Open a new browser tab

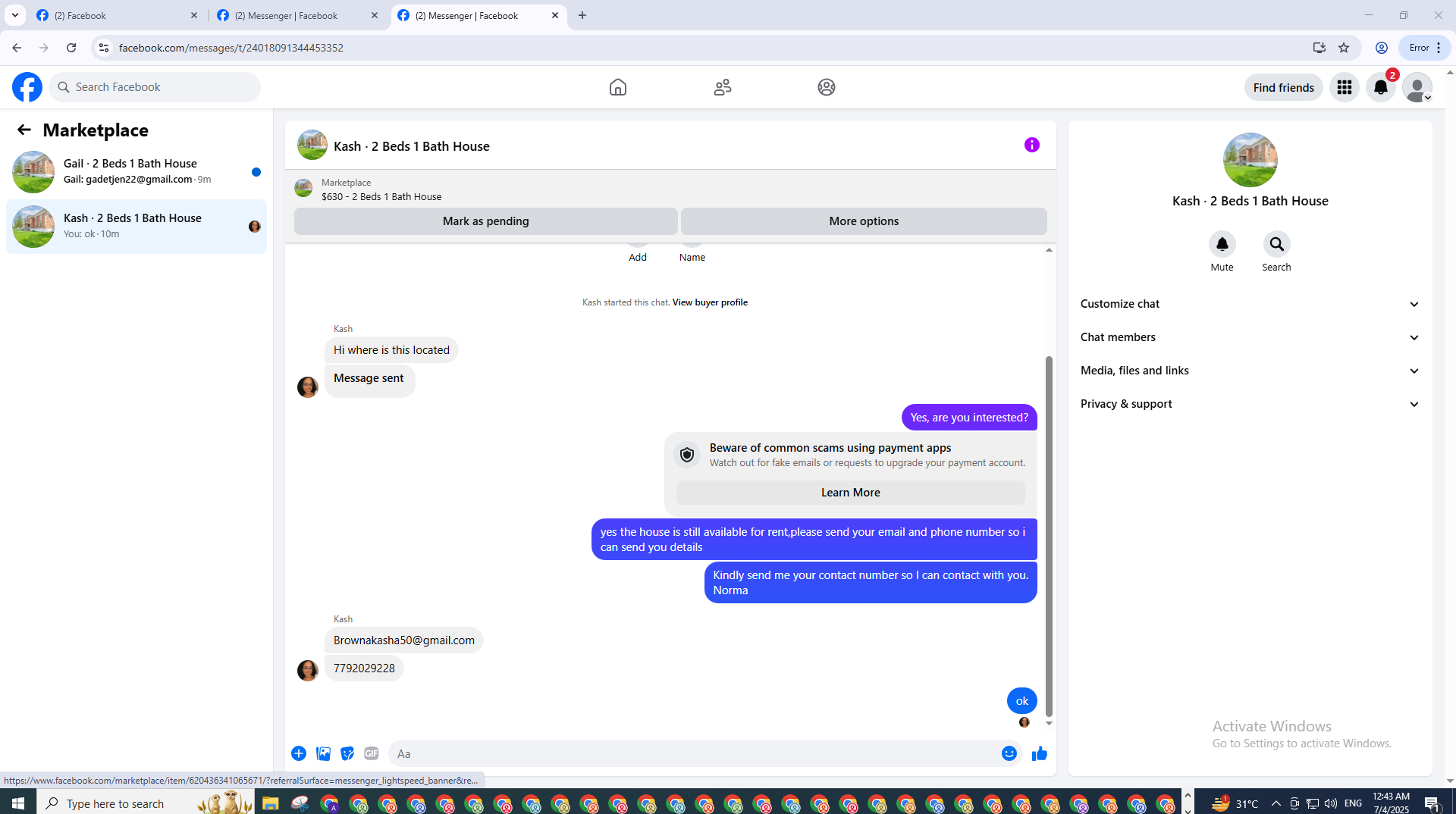[582, 15]
